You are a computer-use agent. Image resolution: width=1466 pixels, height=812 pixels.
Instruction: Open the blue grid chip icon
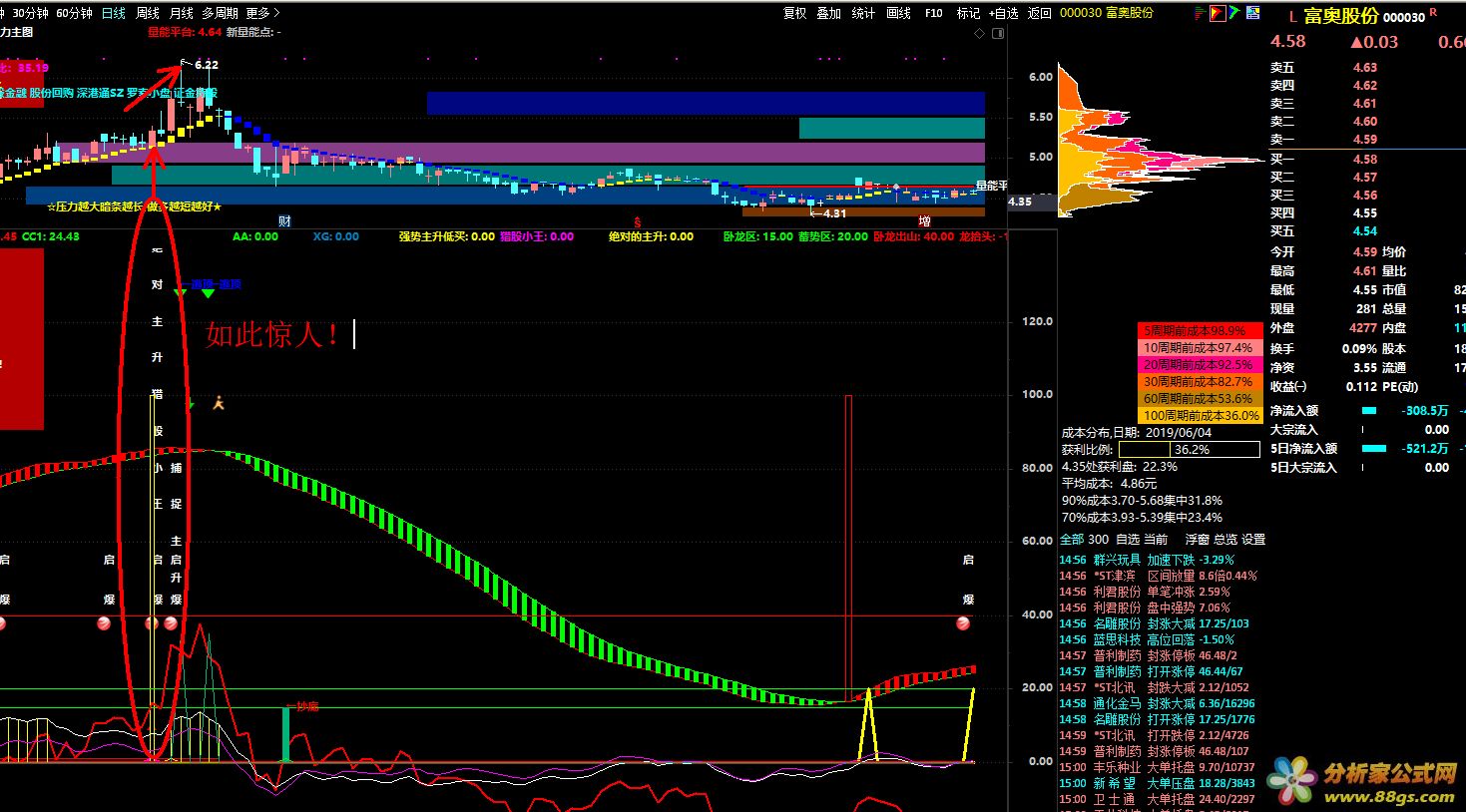coord(1250,13)
